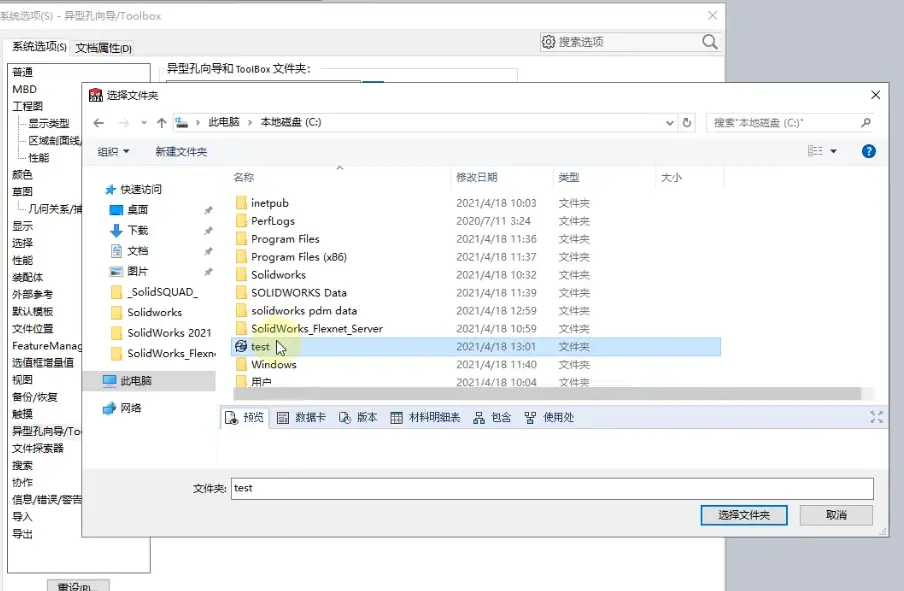Select 备份/恢复 in options list

tap(35, 397)
